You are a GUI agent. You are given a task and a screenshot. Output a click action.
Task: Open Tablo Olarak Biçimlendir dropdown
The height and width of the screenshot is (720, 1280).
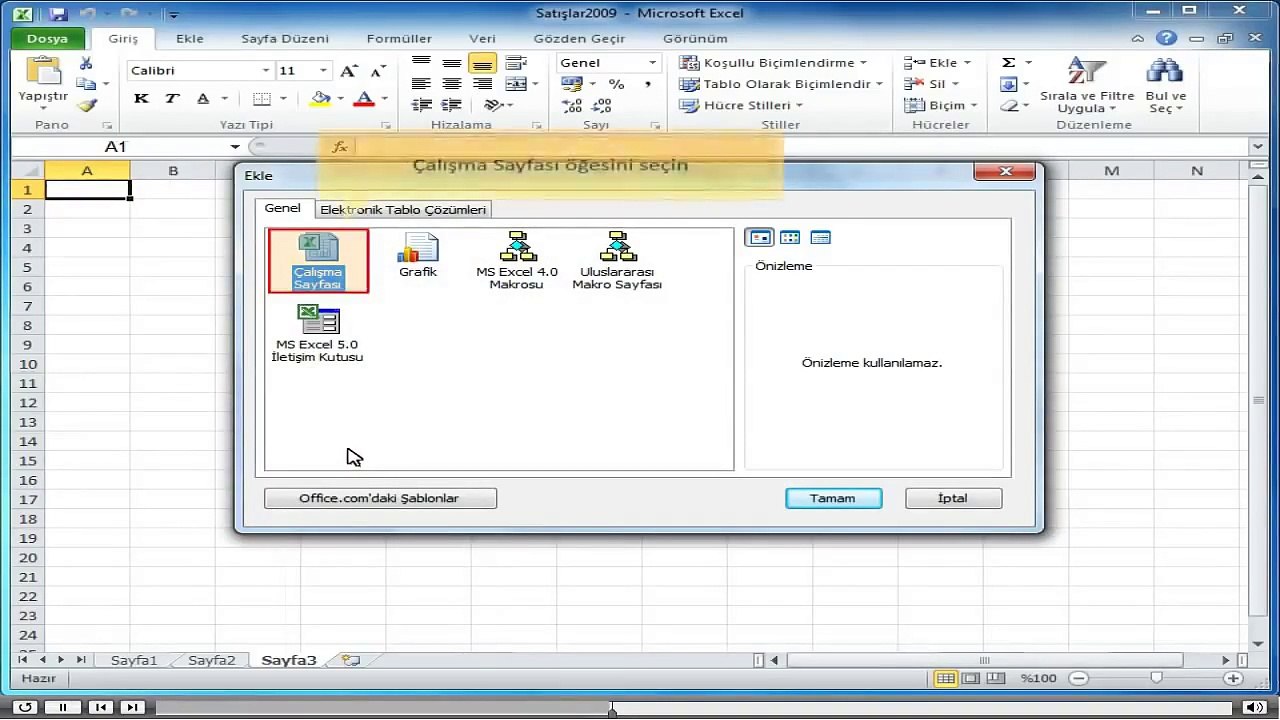click(781, 84)
